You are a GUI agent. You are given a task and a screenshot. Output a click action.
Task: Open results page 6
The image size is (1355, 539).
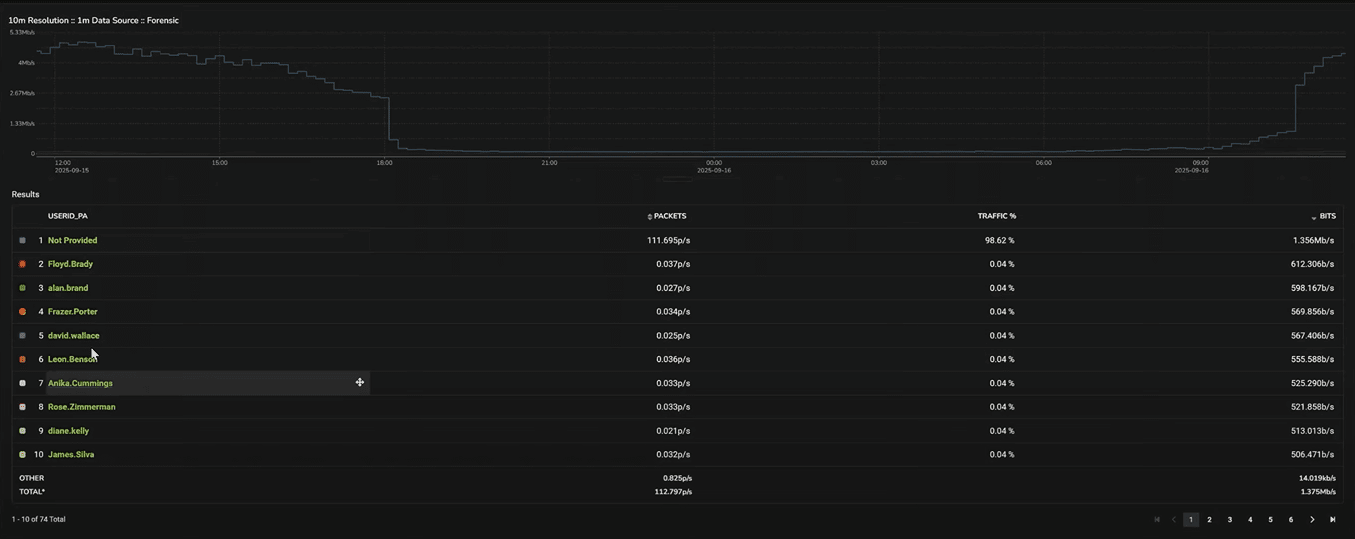[1291, 520]
